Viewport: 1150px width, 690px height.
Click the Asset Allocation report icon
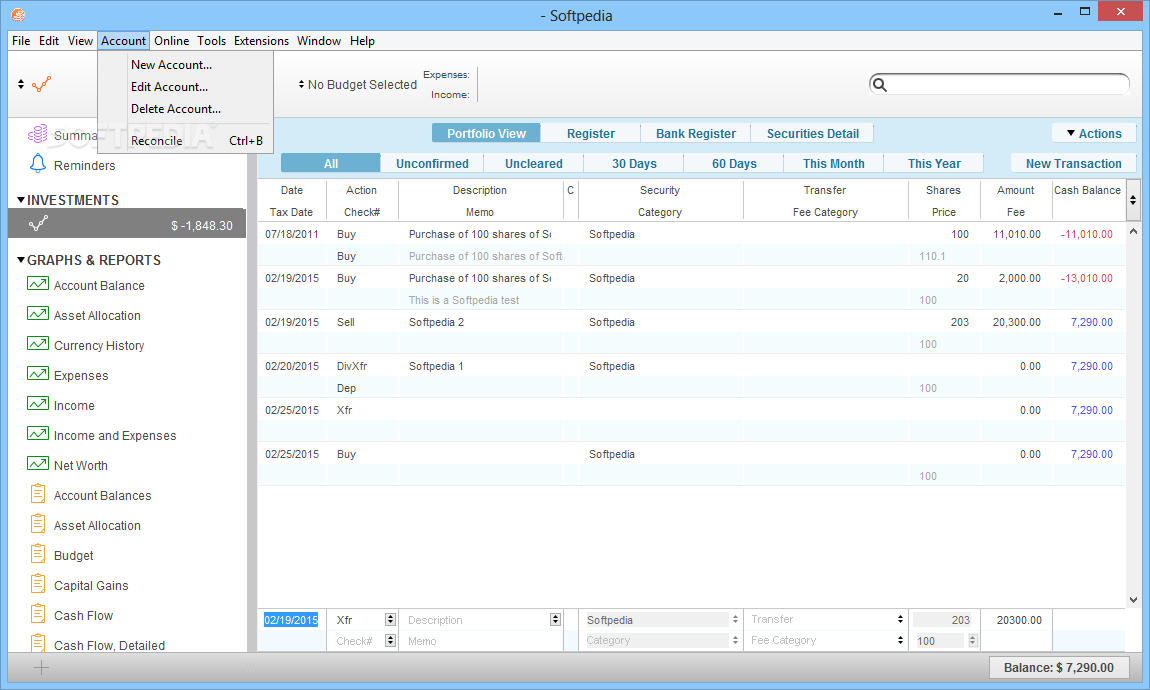tap(38, 524)
